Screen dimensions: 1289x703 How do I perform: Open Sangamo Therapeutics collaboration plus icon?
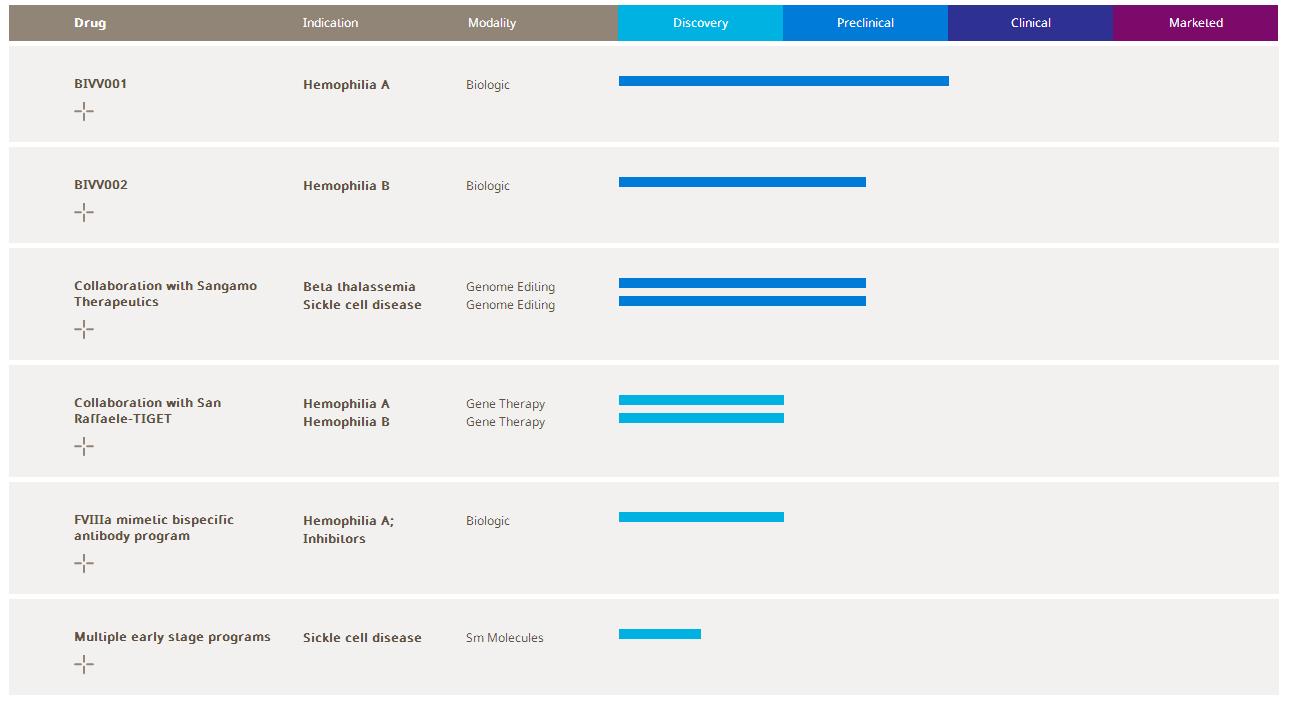[84, 329]
